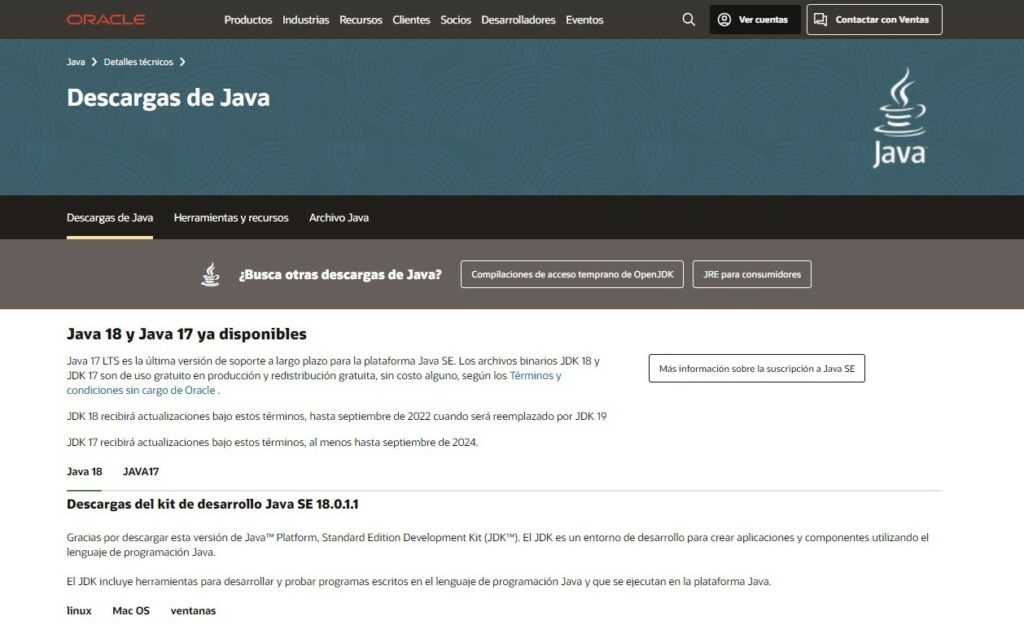Click the Descargas de Java page heading
1024x625 pixels.
(168, 97)
